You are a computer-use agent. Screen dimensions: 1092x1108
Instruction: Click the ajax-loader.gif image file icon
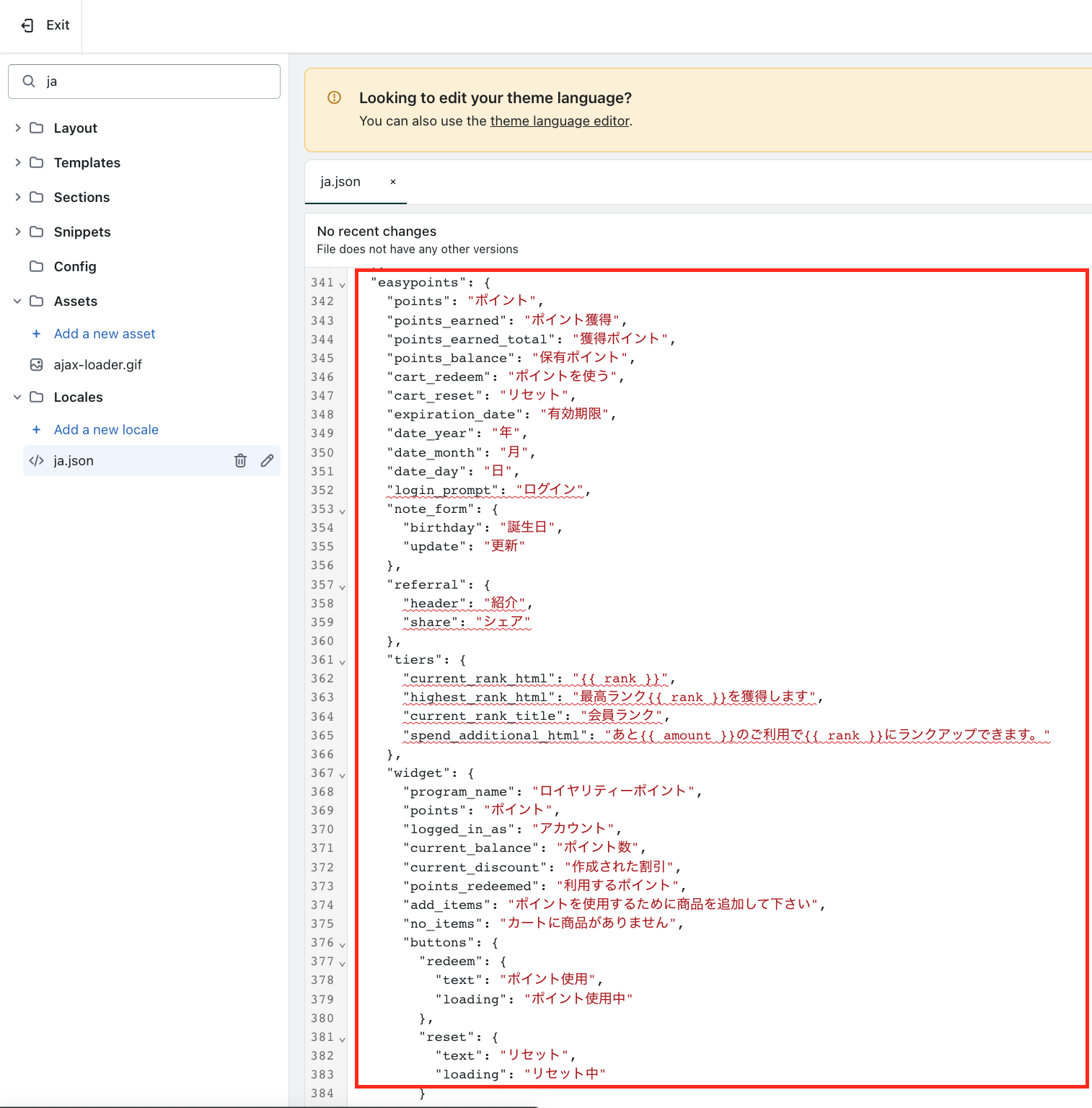tap(36, 365)
